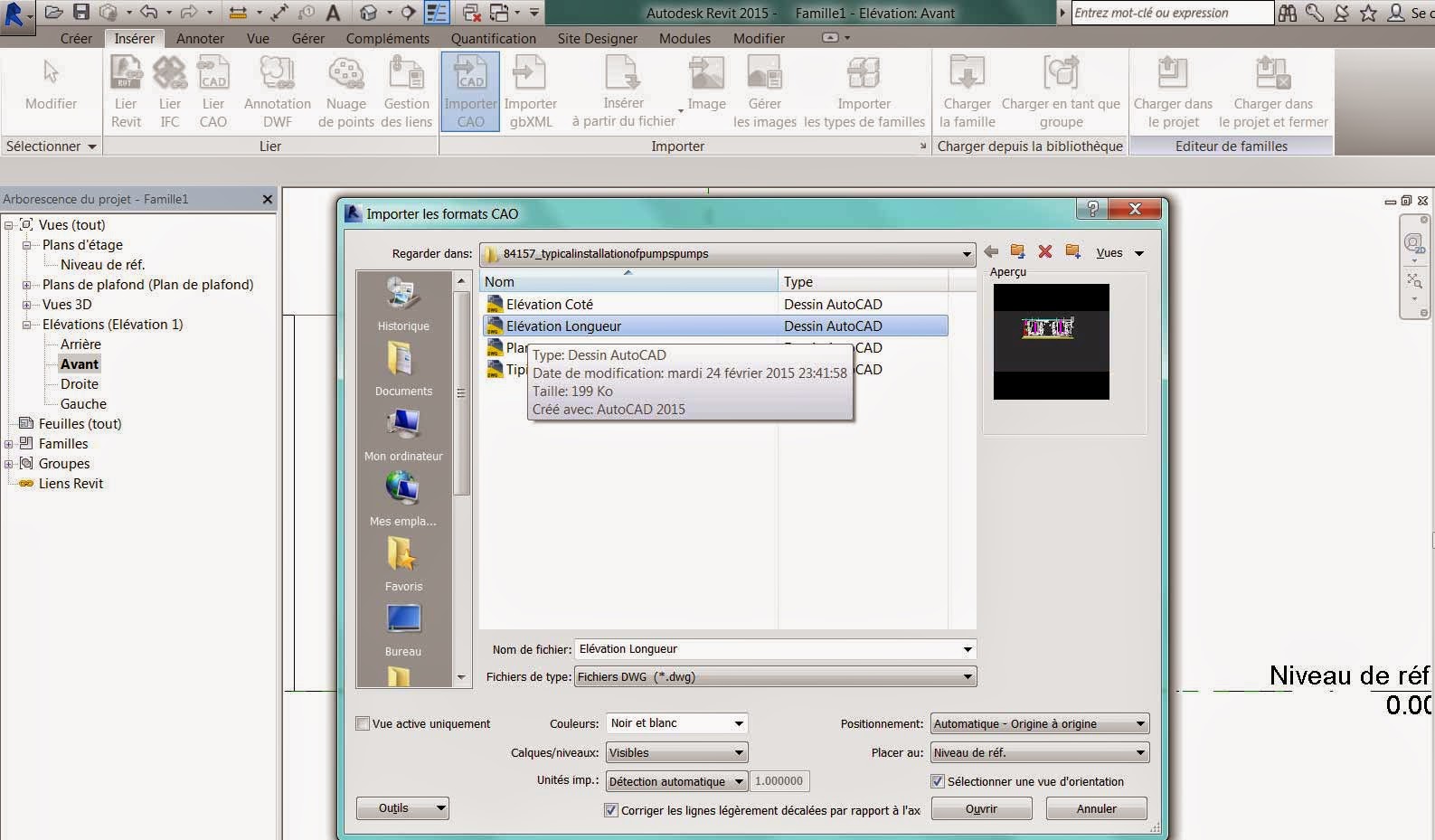Viewport: 1435px width, 840px height.
Task: Collapse the Elévations (Elévation 1) tree node
Action: coord(27,325)
